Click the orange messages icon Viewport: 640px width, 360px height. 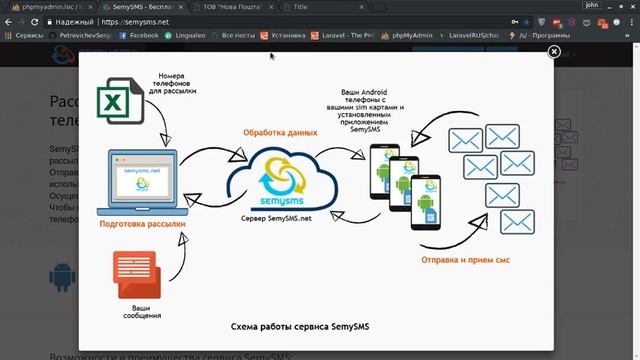[x=137, y=275]
